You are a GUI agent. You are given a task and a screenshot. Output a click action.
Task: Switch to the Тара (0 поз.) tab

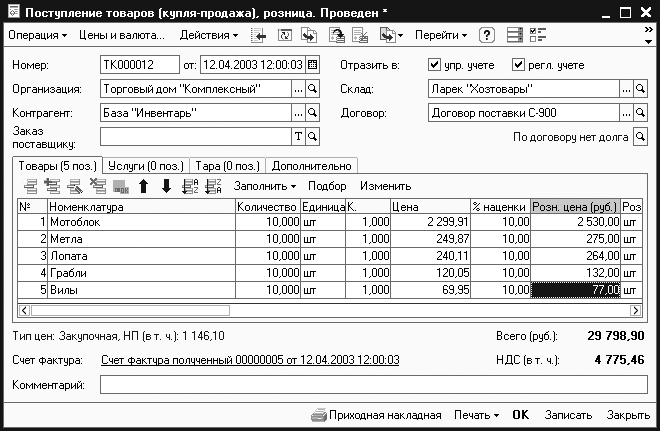[227, 166]
